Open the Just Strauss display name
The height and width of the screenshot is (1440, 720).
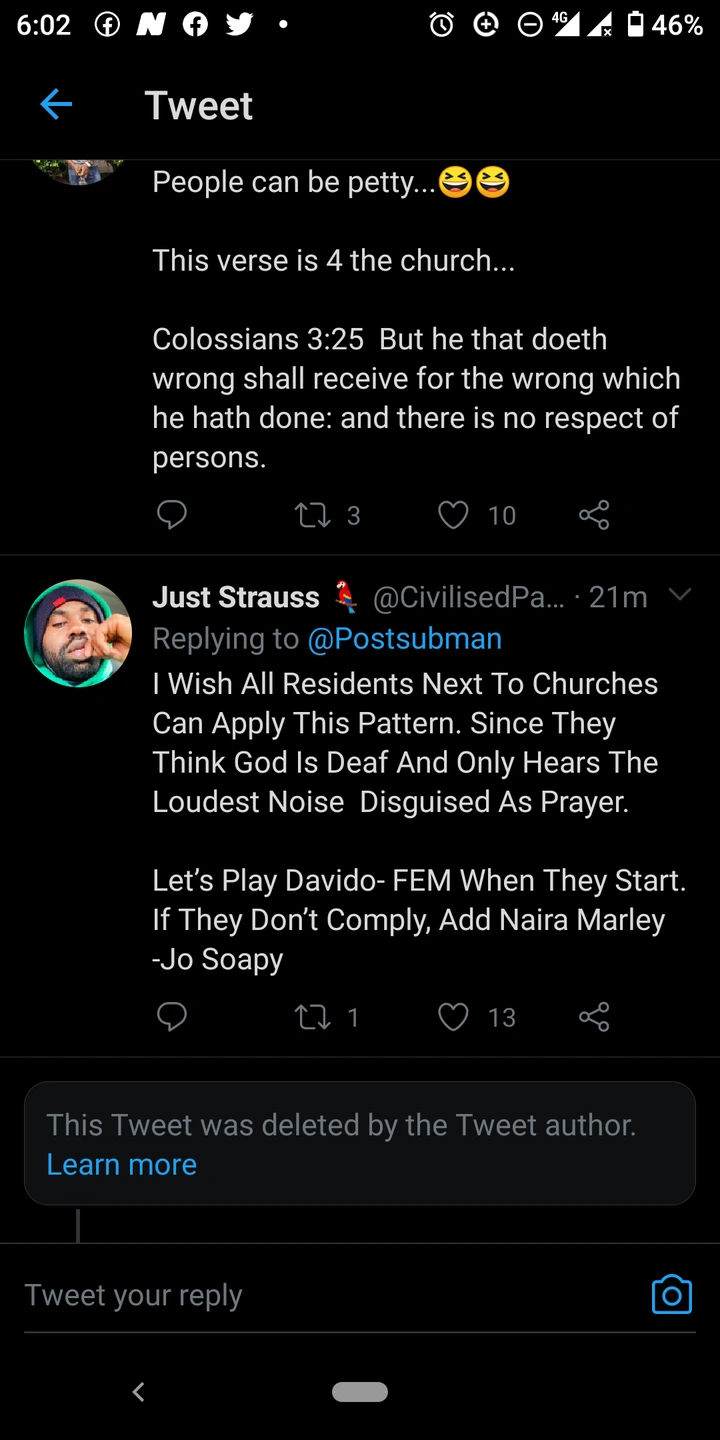tap(236, 597)
